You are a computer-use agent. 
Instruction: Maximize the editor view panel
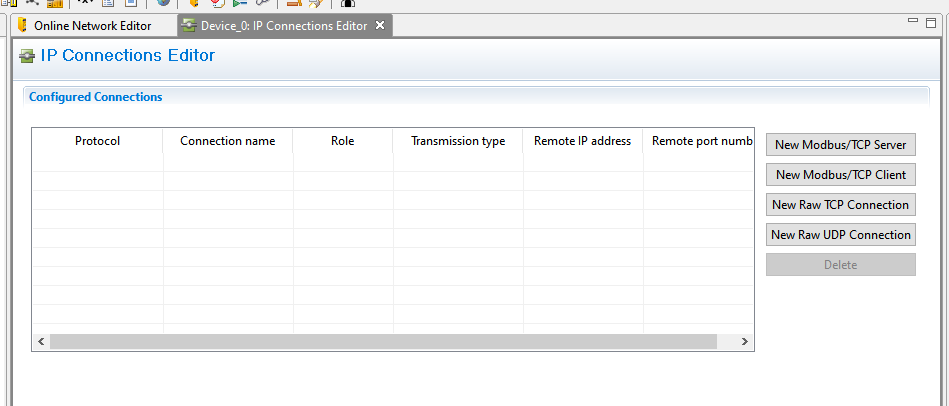point(931,22)
